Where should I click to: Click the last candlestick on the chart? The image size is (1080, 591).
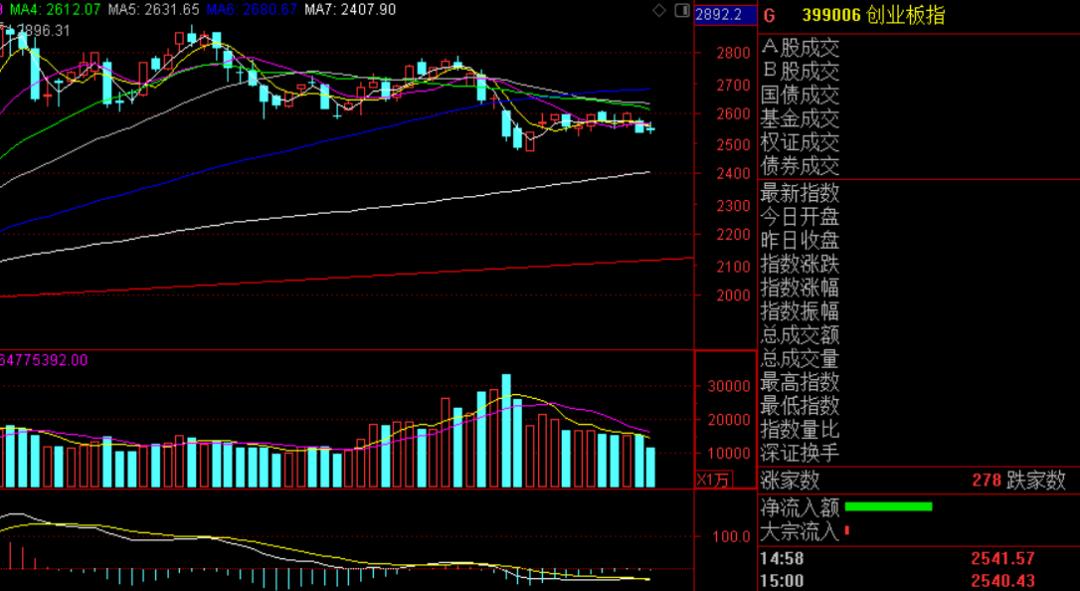650,128
